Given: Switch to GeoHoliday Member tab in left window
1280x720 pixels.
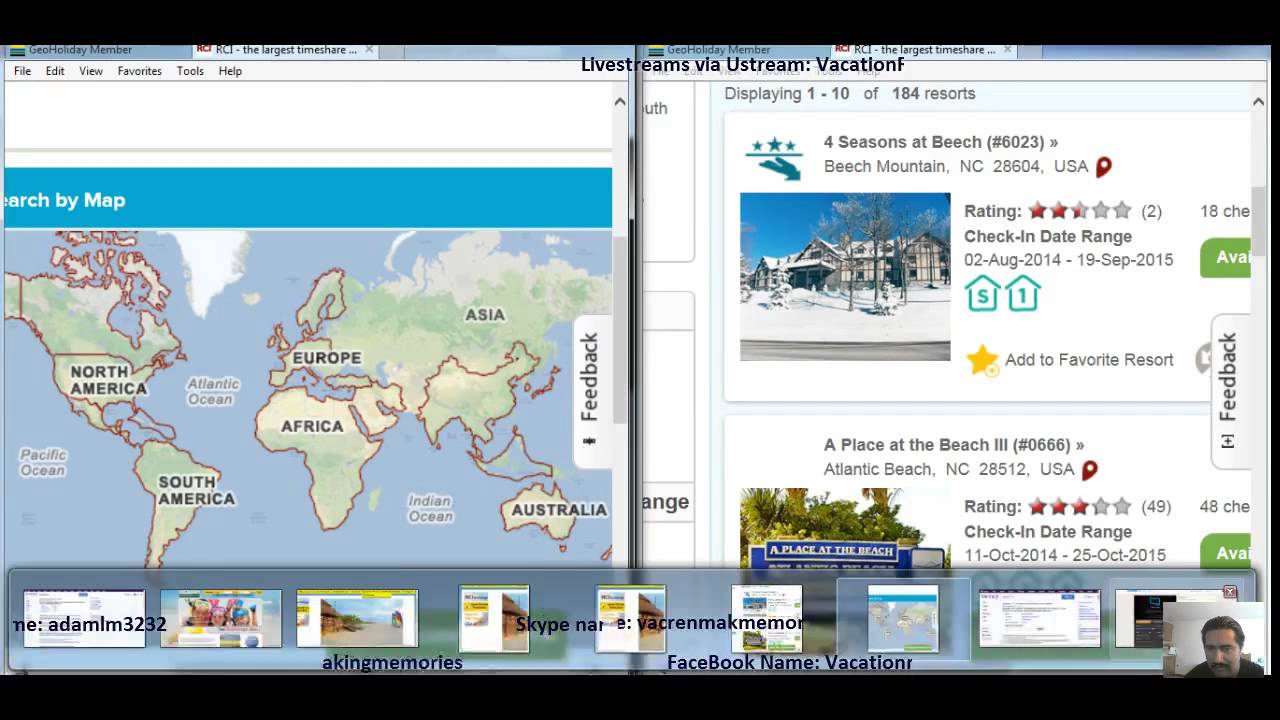Looking at the screenshot, I should (80, 49).
